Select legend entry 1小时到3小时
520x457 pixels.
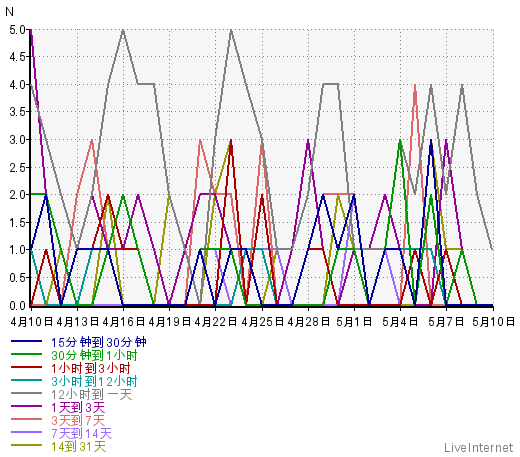[x=91, y=368]
